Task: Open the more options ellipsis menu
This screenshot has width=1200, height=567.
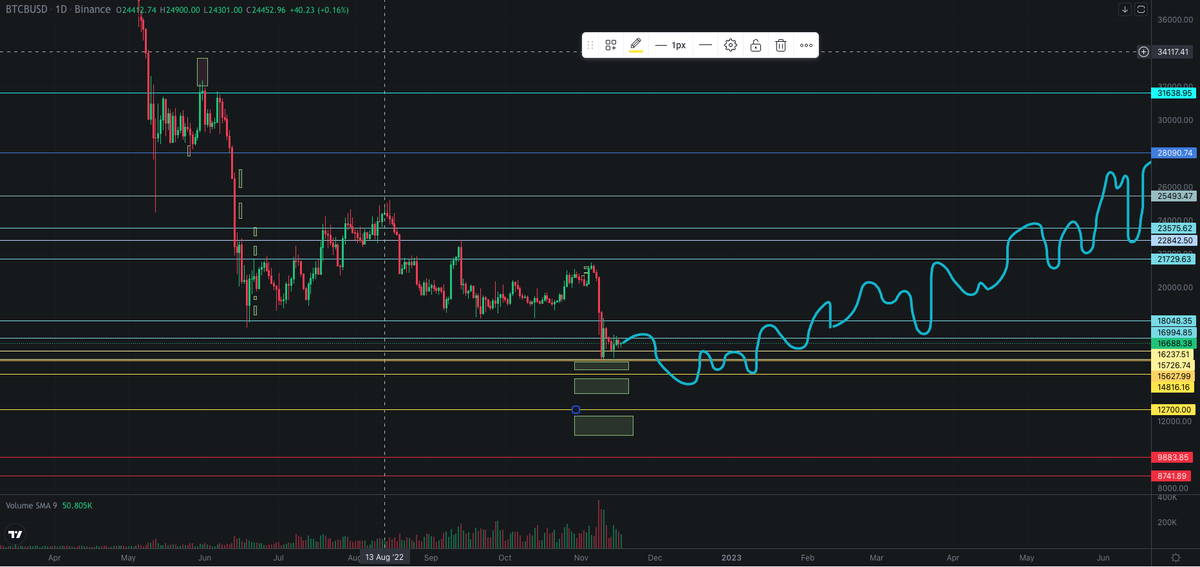Action: 806,45
